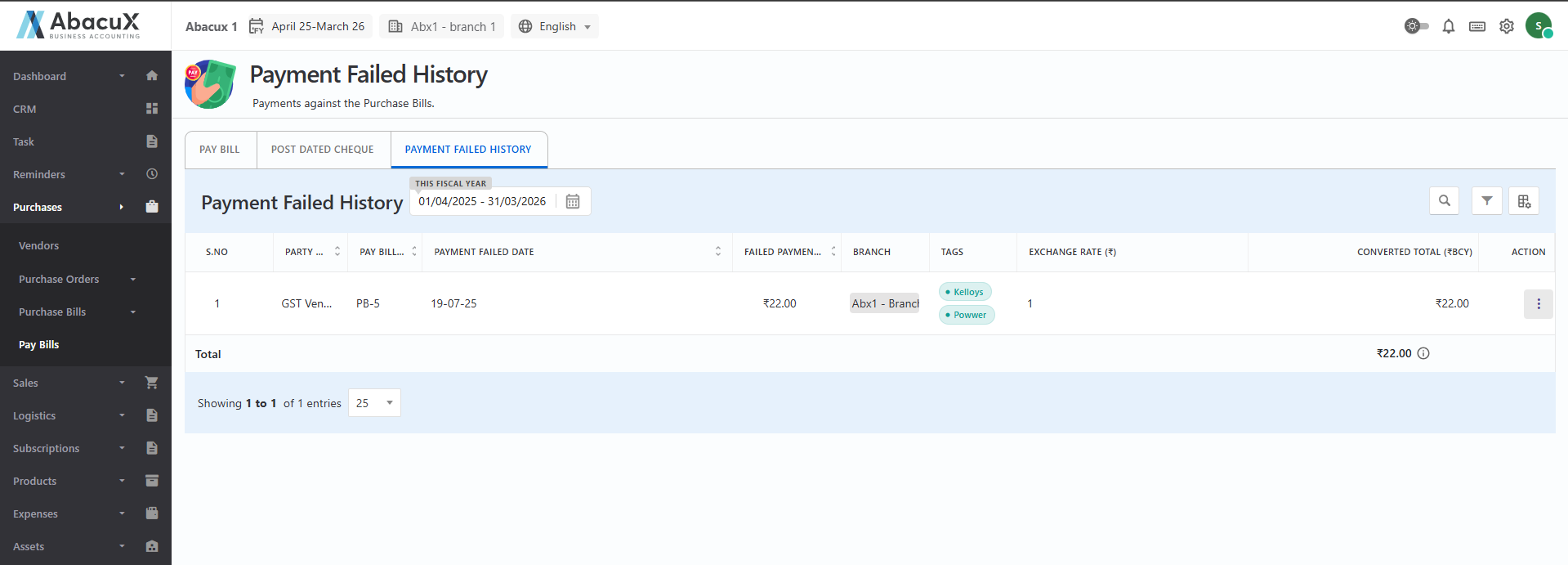Switch to the Pay Bill tab

point(220,150)
